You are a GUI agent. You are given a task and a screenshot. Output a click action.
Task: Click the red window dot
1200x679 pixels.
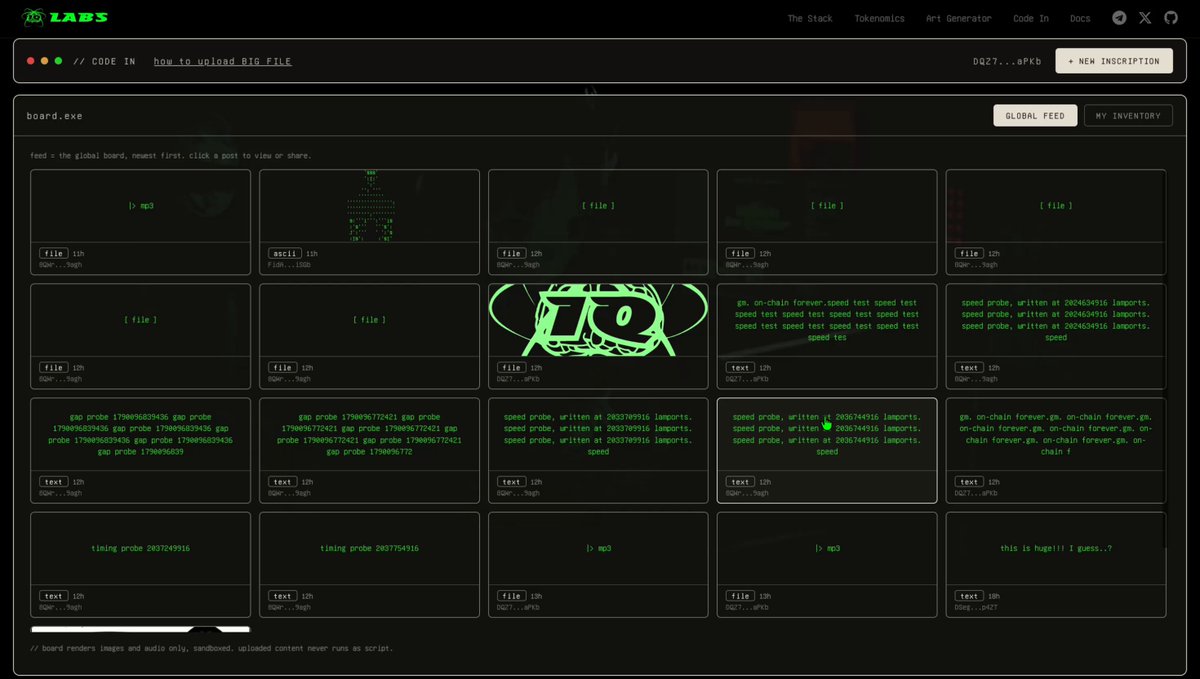pyautogui.click(x=31, y=61)
